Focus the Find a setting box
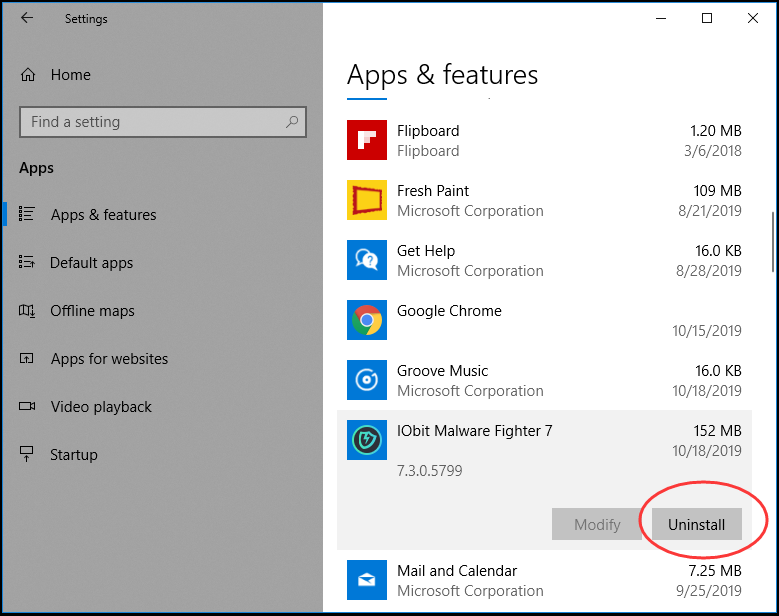 coord(163,122)
